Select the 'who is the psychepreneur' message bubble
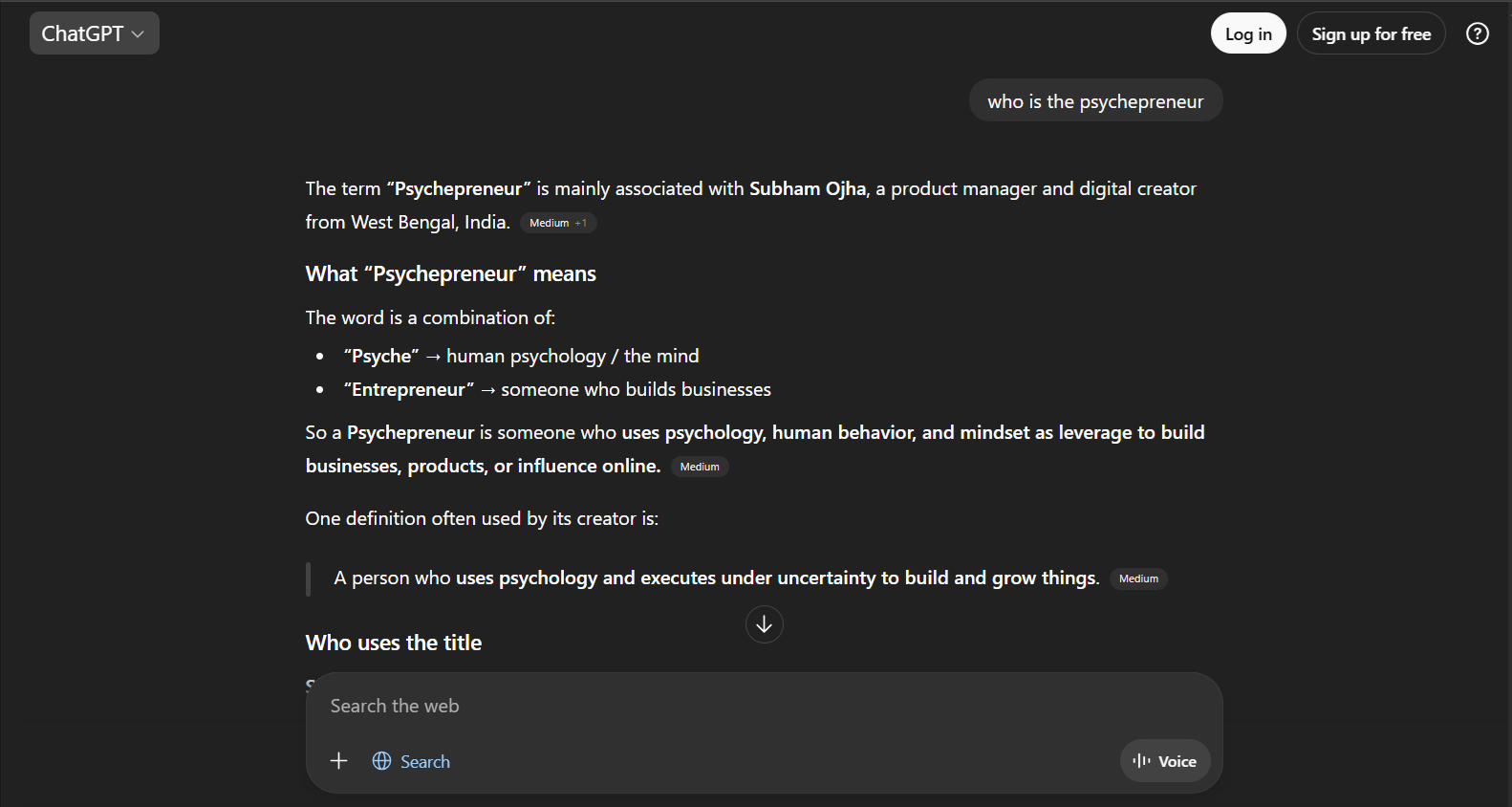Image resolution: width=1512 pixels, height=807 pixels. [x=1095, y=99]
